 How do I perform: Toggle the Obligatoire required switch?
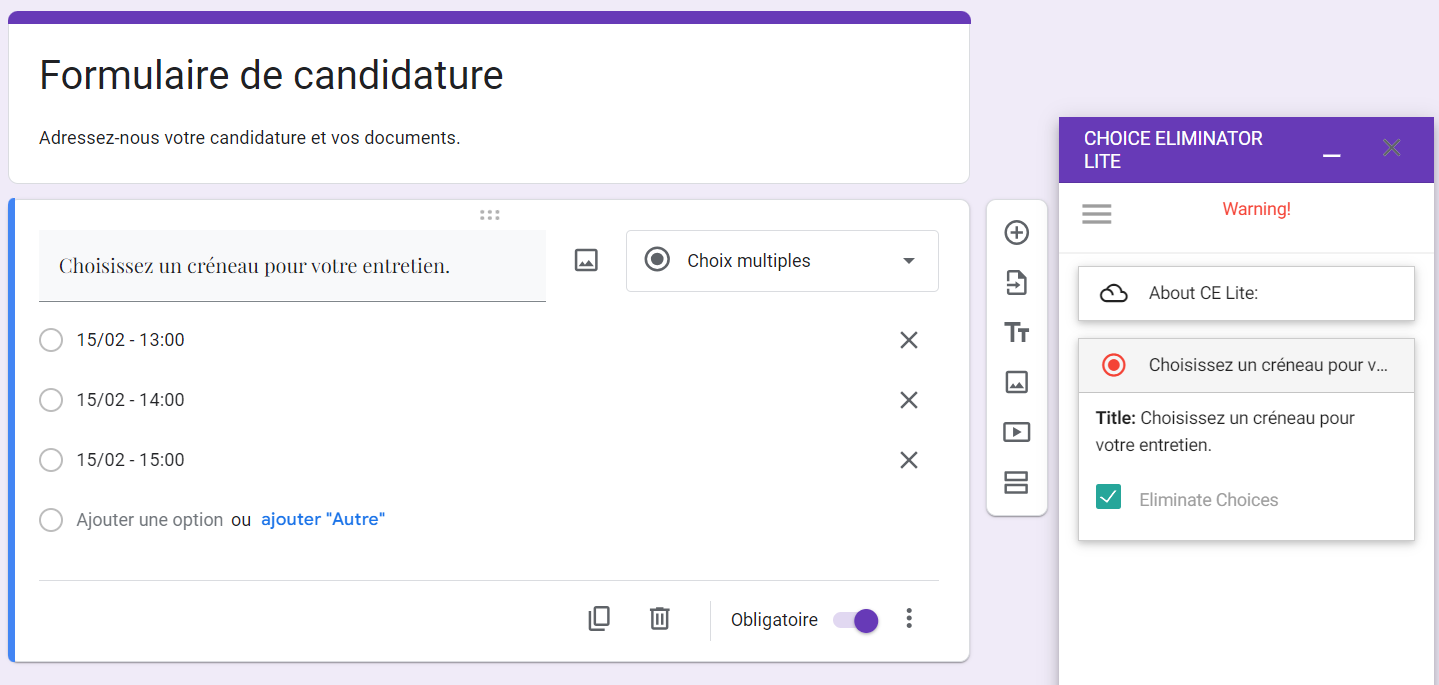click(856, 620)
